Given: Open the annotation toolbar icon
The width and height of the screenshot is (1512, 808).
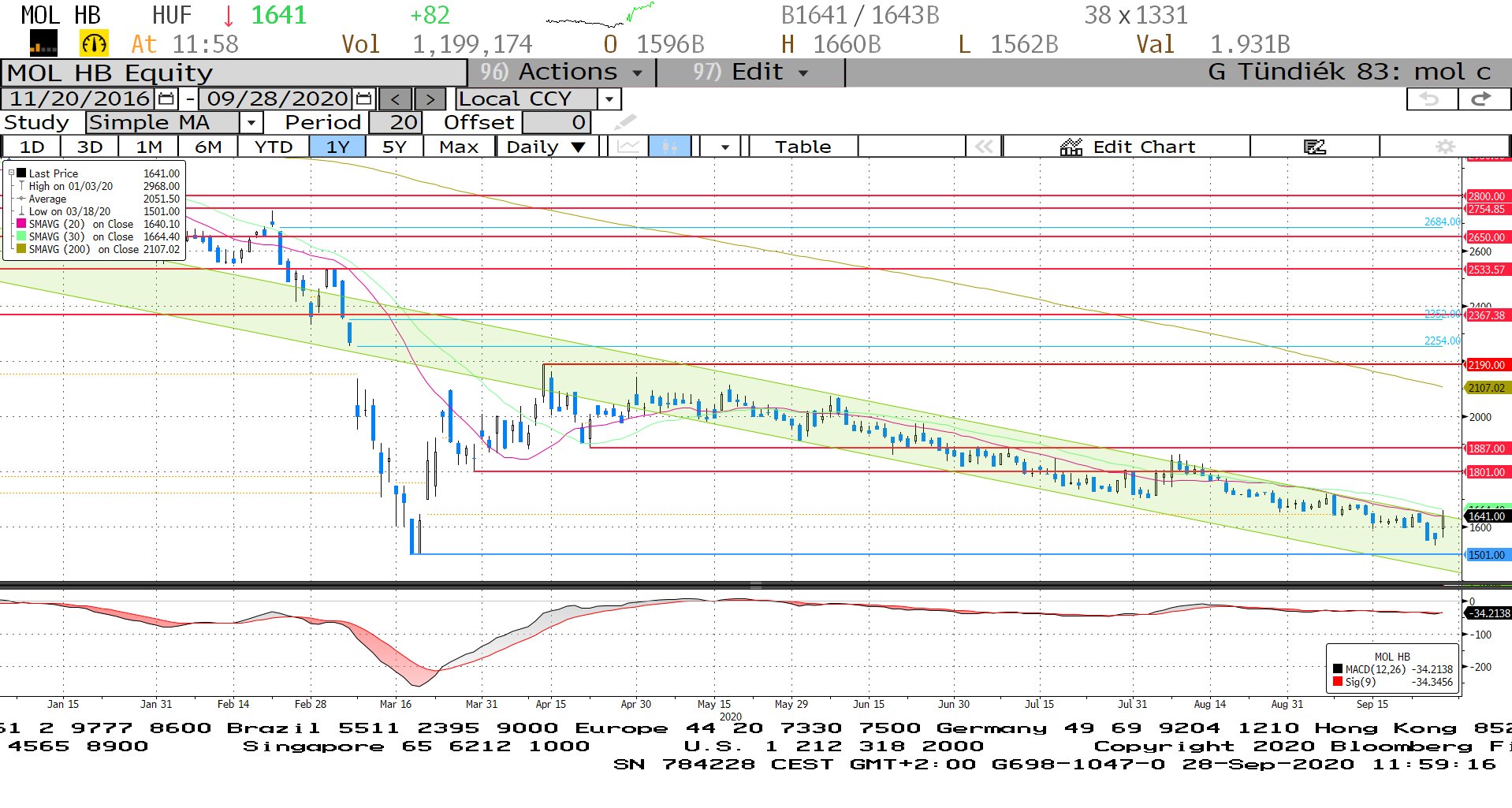Looking at the screenshot, I should (1314, 147).
